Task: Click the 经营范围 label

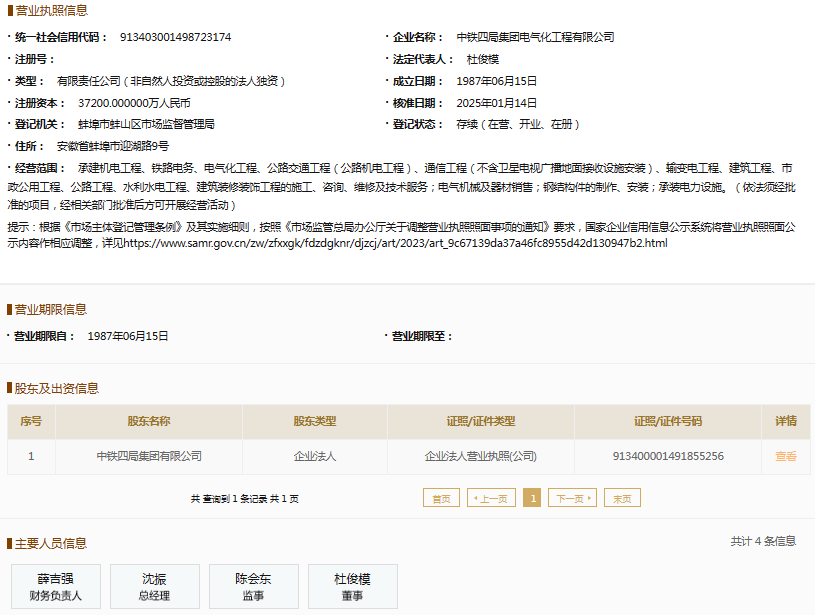Action: [x=40, y=168]
